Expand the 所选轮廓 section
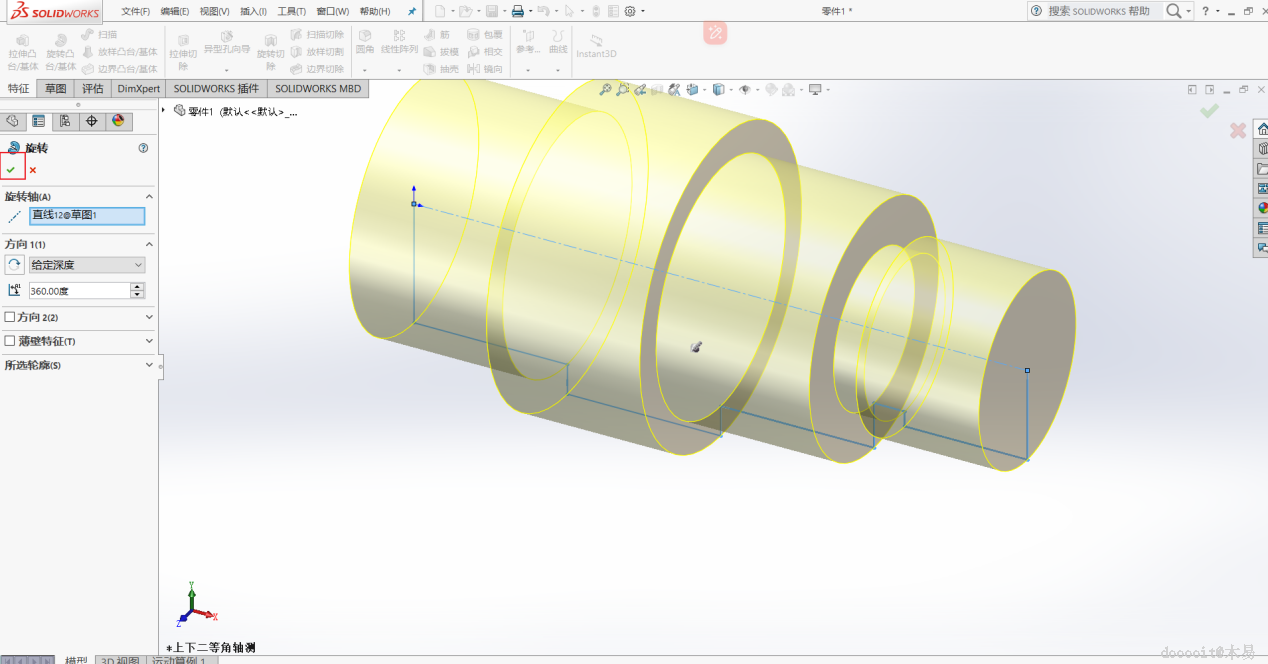Screen dimensions: 1268x664 149,365
